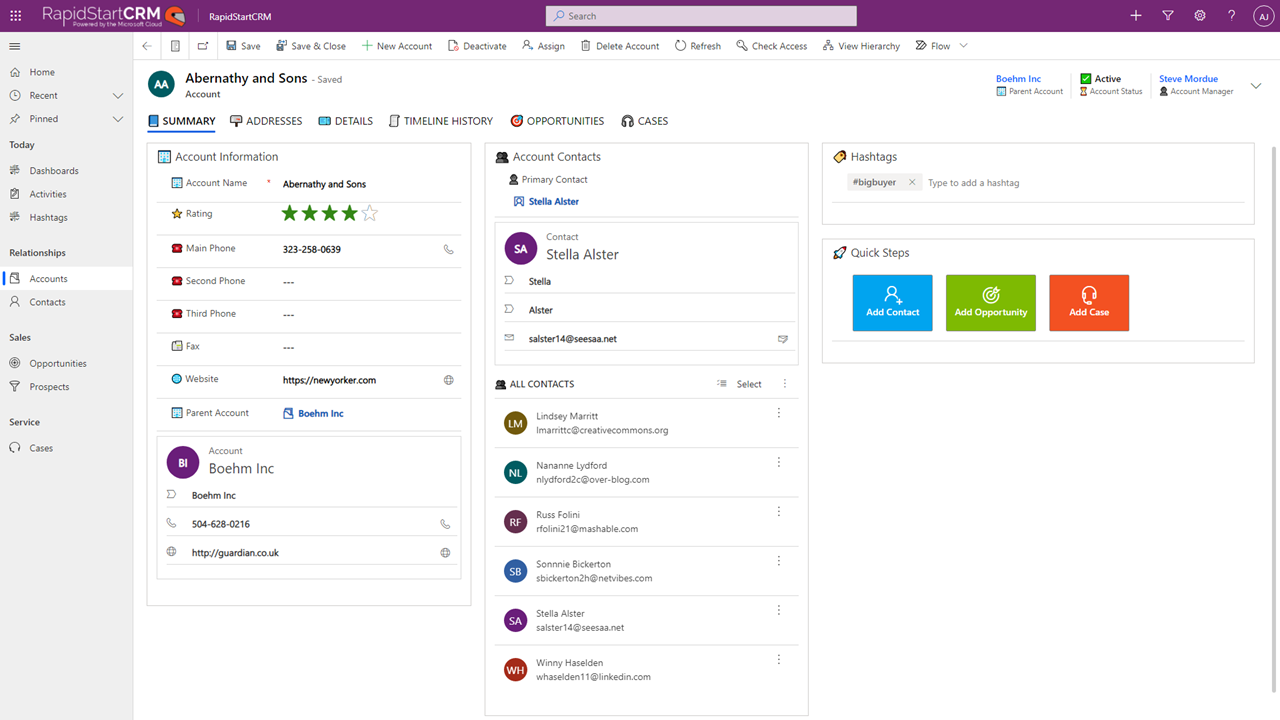Click the globe icon next to Website field
1280x720 pixels.
pyautogui.click(x=449, y=381)
